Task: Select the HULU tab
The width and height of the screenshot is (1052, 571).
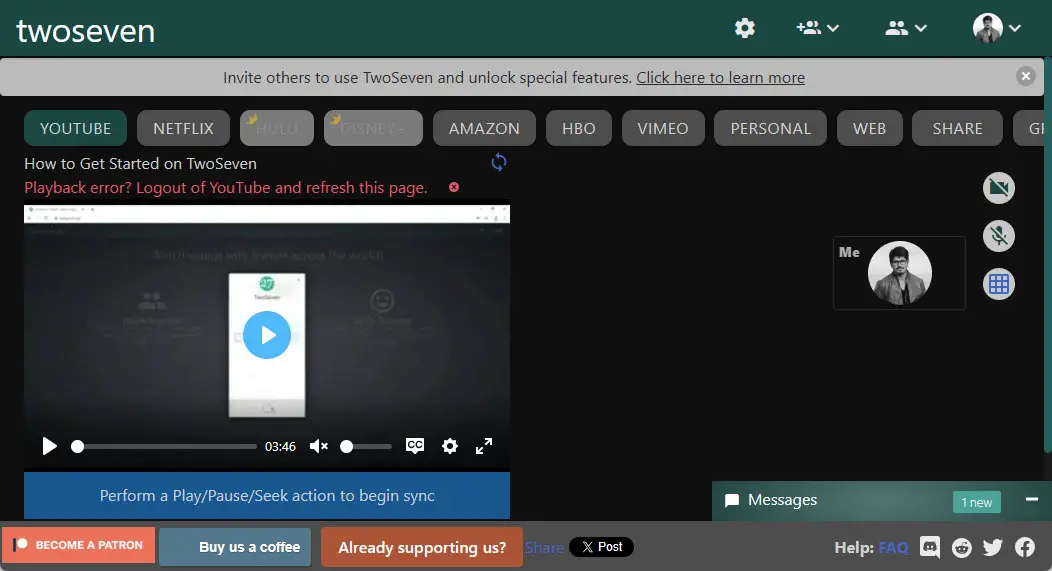Action: [x=276, y=128]
